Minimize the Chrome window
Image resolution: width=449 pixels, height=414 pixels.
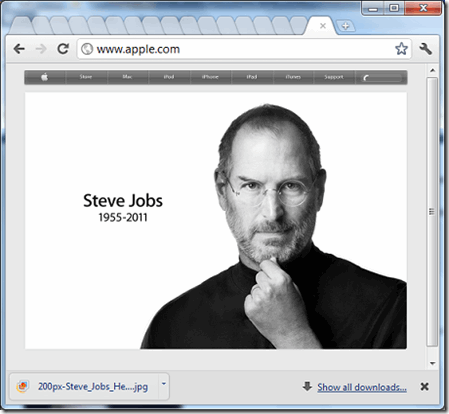pyautogui.click(x=373, y=8)
